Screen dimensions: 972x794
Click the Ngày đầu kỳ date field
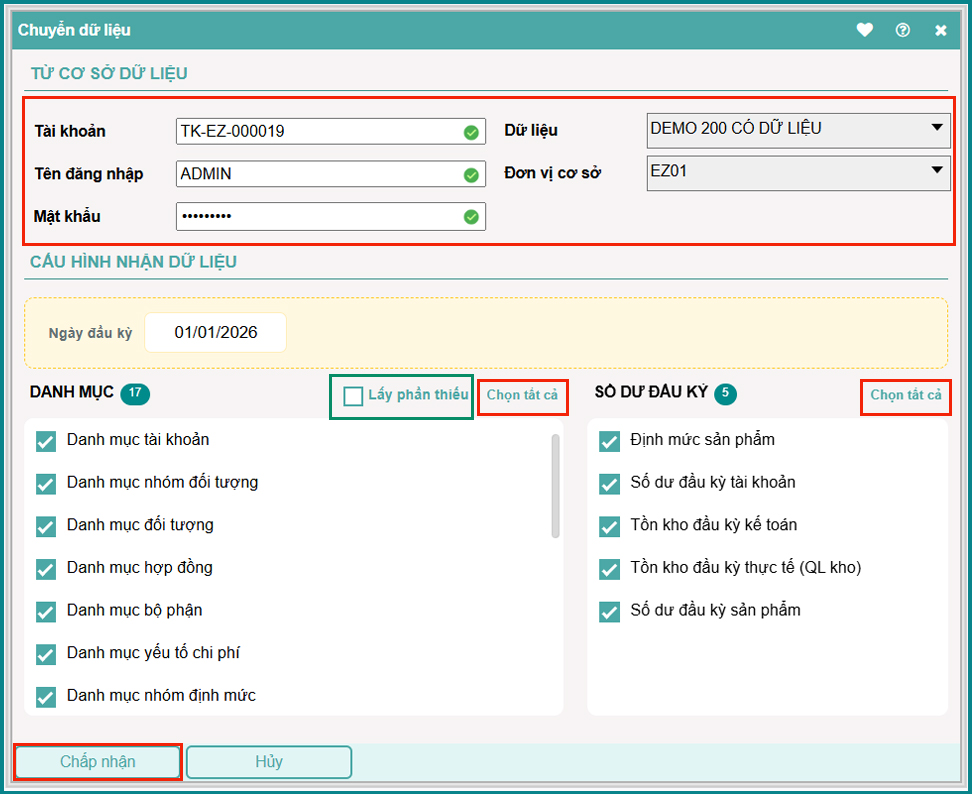215,333
